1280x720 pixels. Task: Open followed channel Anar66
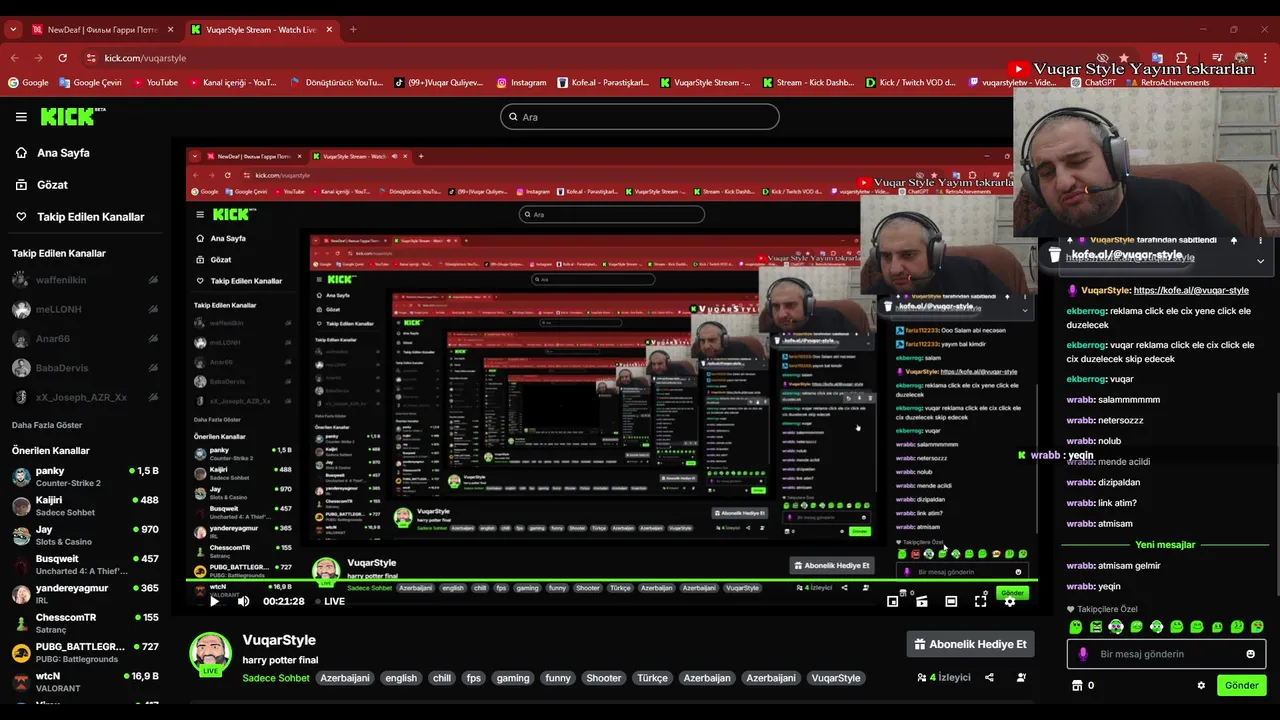coord(85,339)
